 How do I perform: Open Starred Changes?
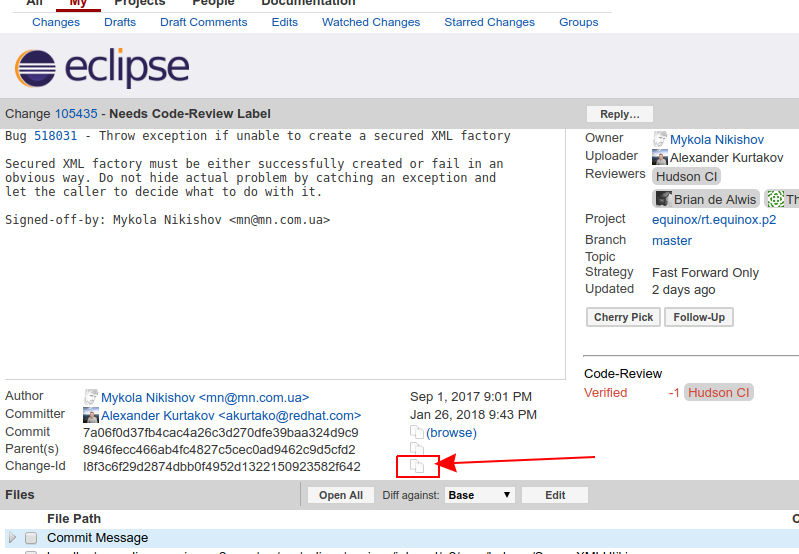tap(489, 22)
